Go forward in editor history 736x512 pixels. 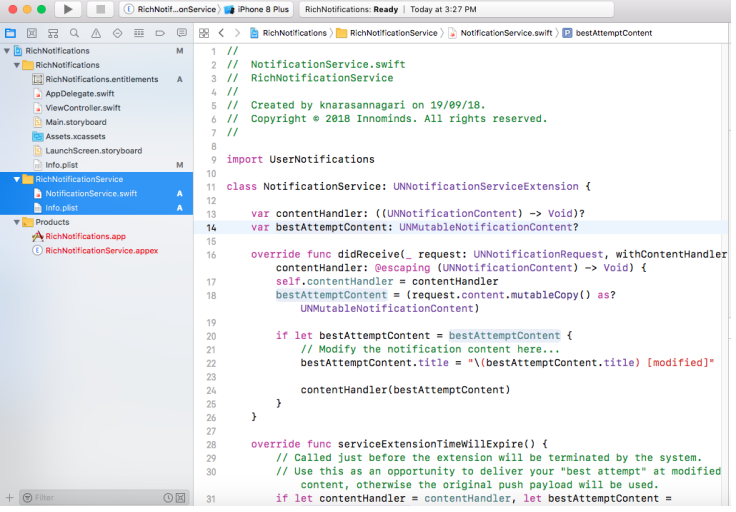pyautogui.click(x=238, y=33)
